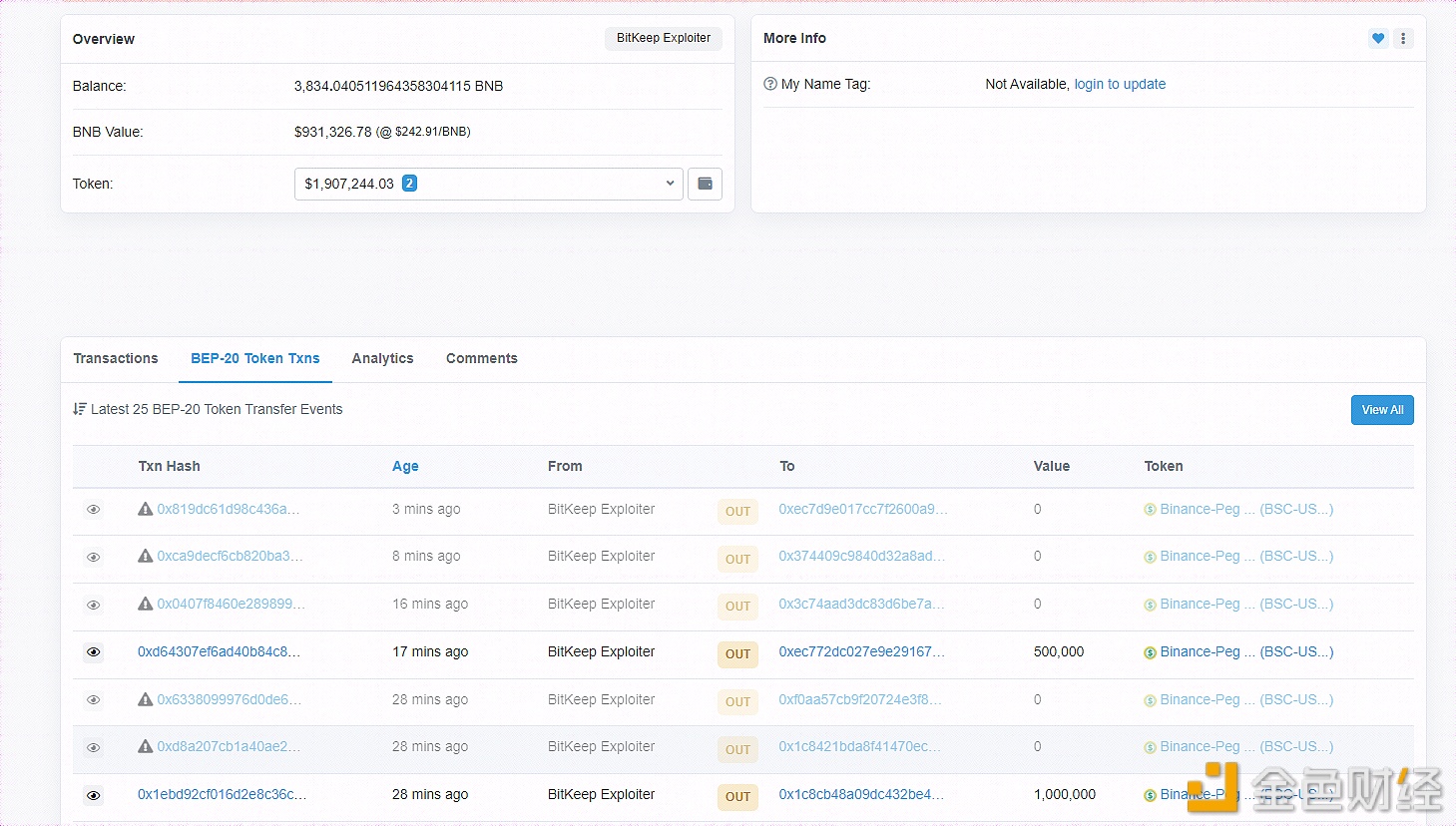1456x826 pixels.
Task: Toggle eye icon for 0x1ebd92cf016d2e8c36c transaction
Action: (93, 795)
